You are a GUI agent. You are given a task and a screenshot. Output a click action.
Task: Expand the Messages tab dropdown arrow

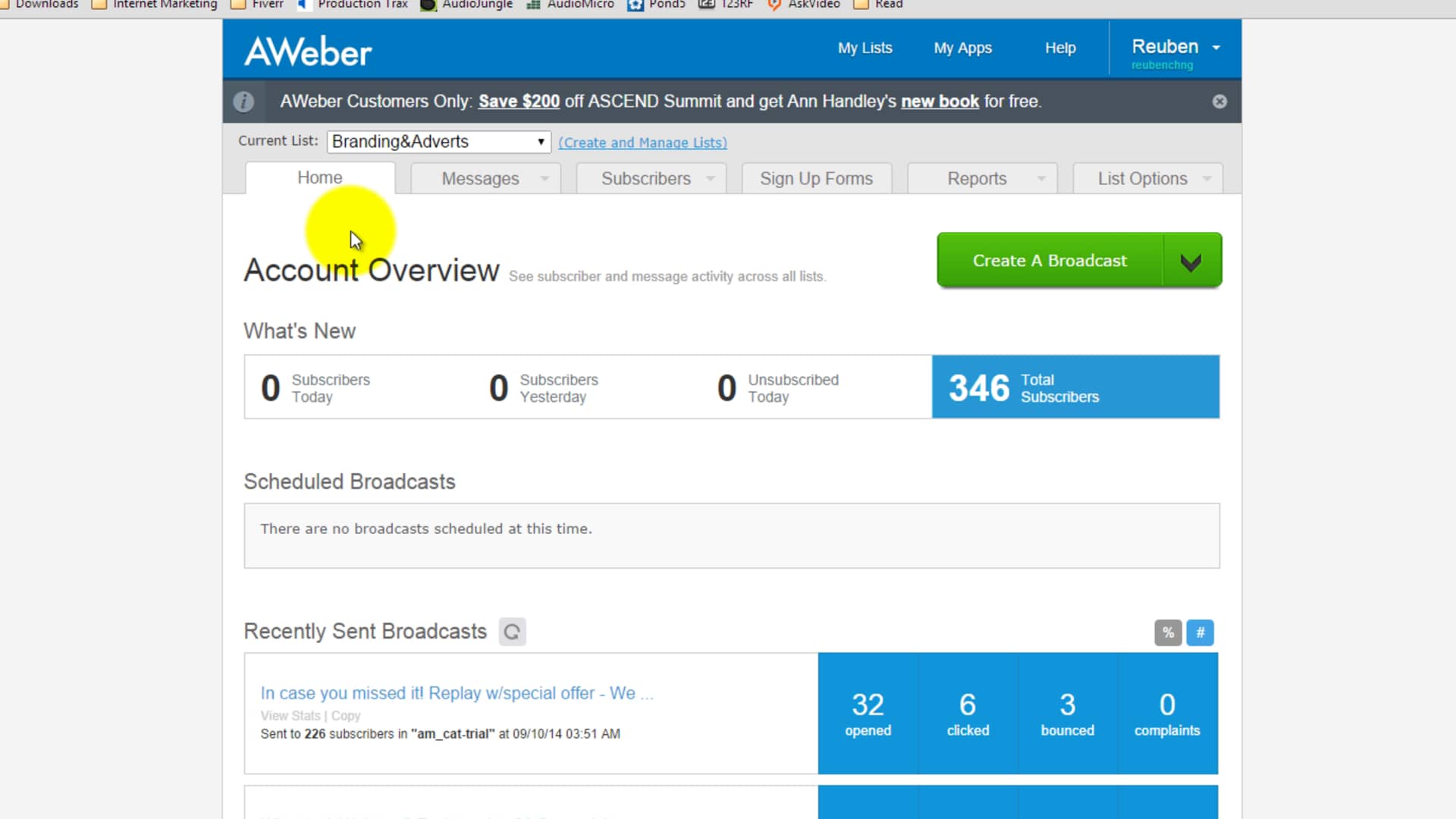click(544, 179)
